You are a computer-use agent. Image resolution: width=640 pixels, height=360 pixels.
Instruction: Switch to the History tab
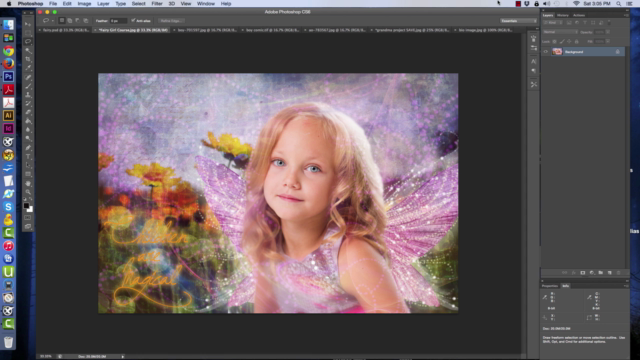point(563,15)
